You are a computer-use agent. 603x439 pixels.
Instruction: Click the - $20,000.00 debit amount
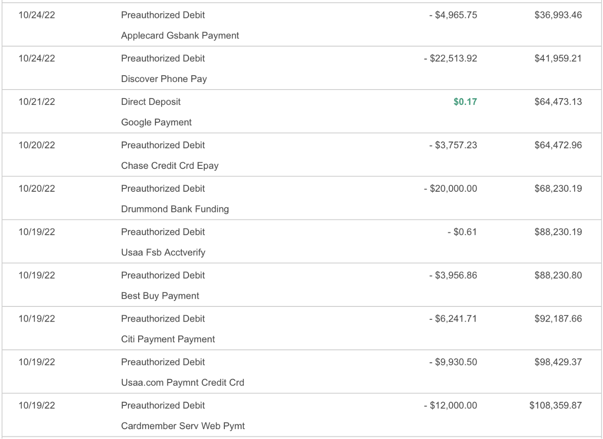coord(450,188)
